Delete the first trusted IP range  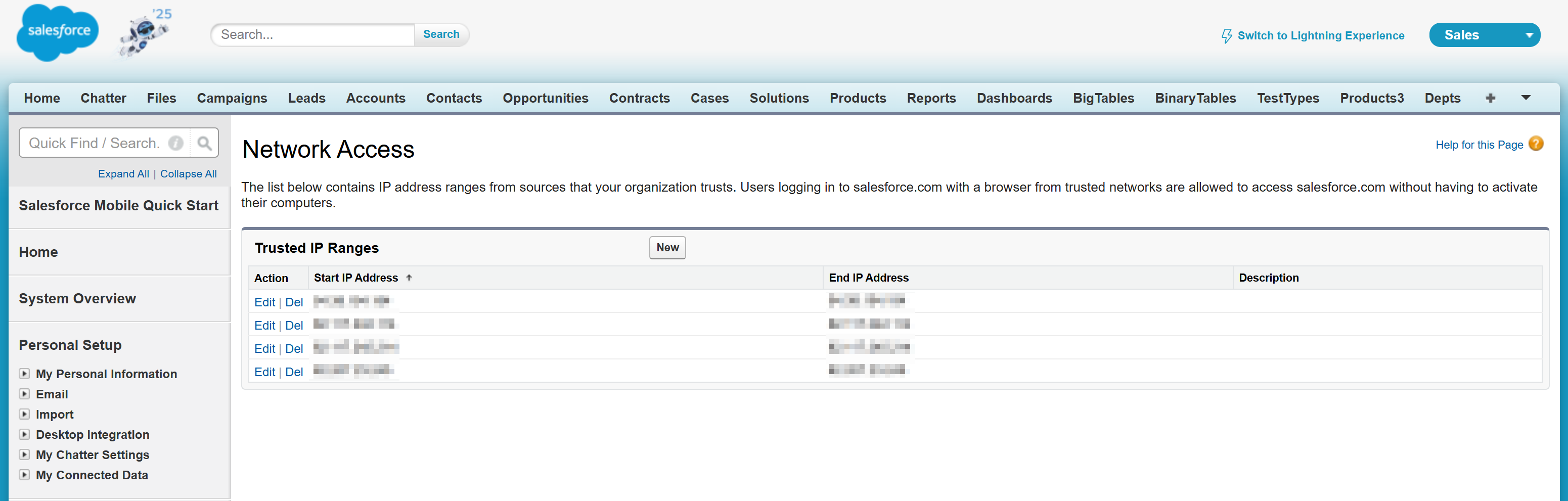click(294, 302)
